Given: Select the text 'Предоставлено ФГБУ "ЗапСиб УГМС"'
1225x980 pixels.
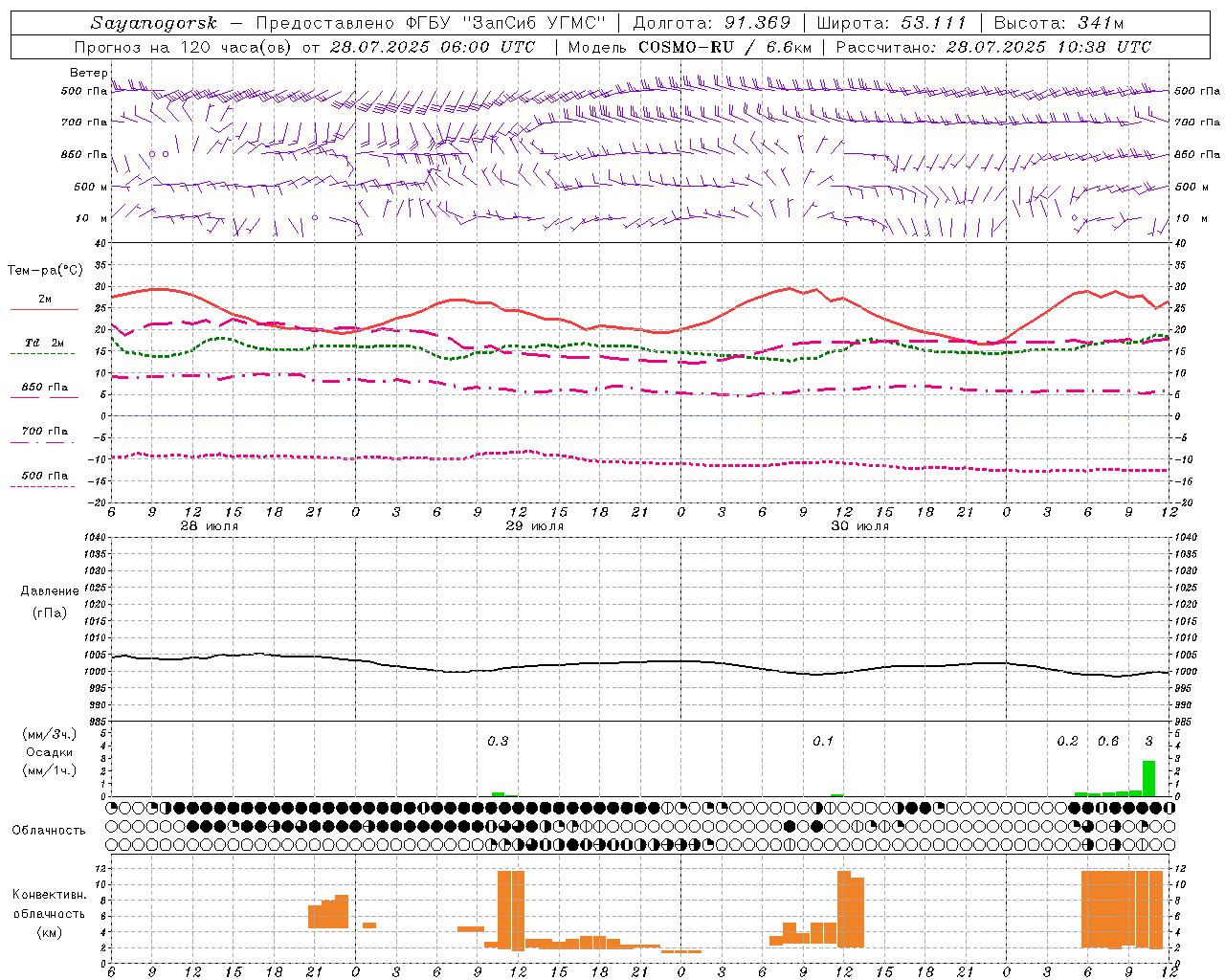Looking at the screenshot, I should [431, 23].
